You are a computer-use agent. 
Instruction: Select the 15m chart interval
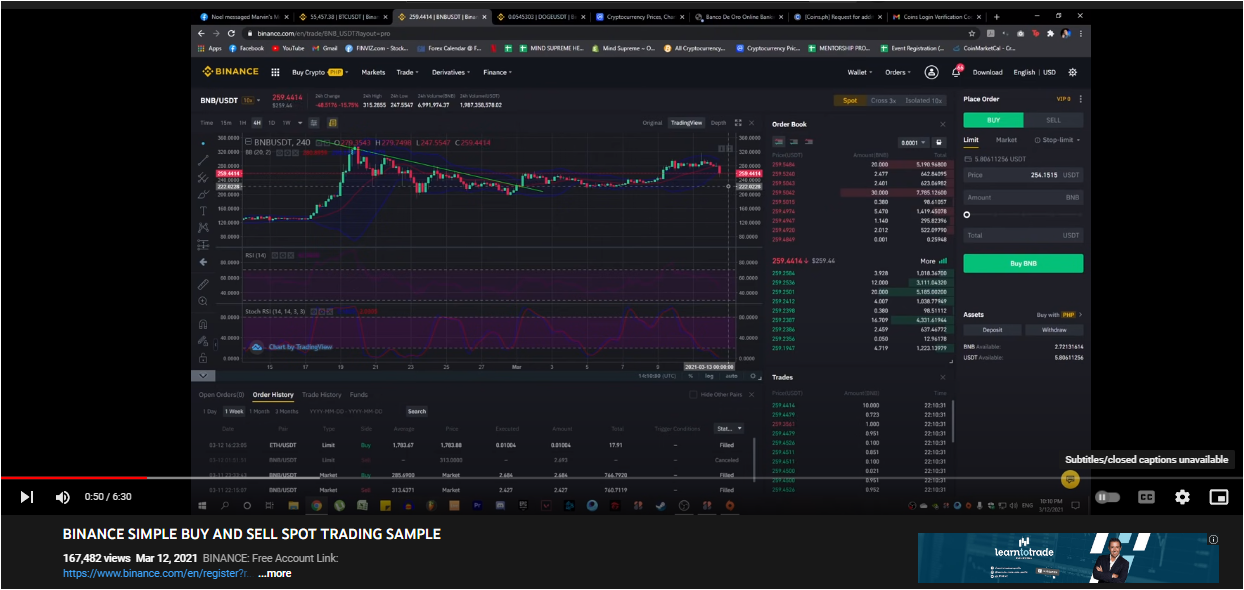226,123
